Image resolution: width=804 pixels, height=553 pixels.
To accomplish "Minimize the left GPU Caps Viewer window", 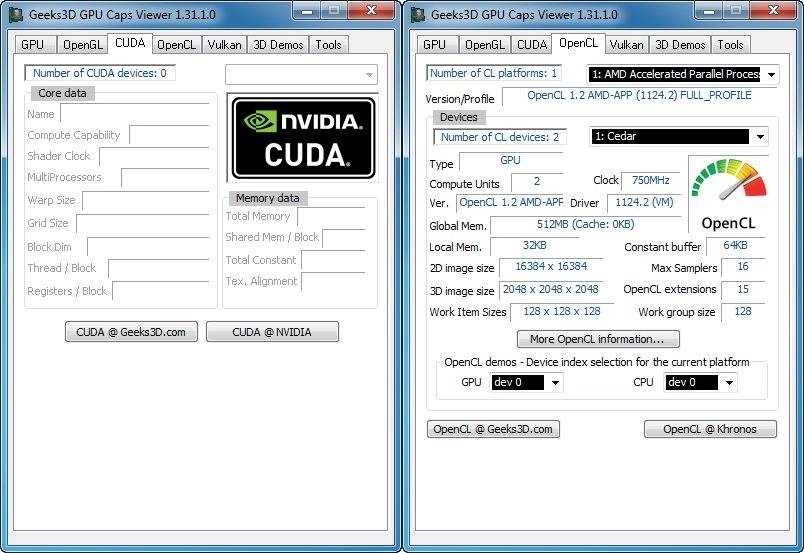I will [x=307, y=10].
